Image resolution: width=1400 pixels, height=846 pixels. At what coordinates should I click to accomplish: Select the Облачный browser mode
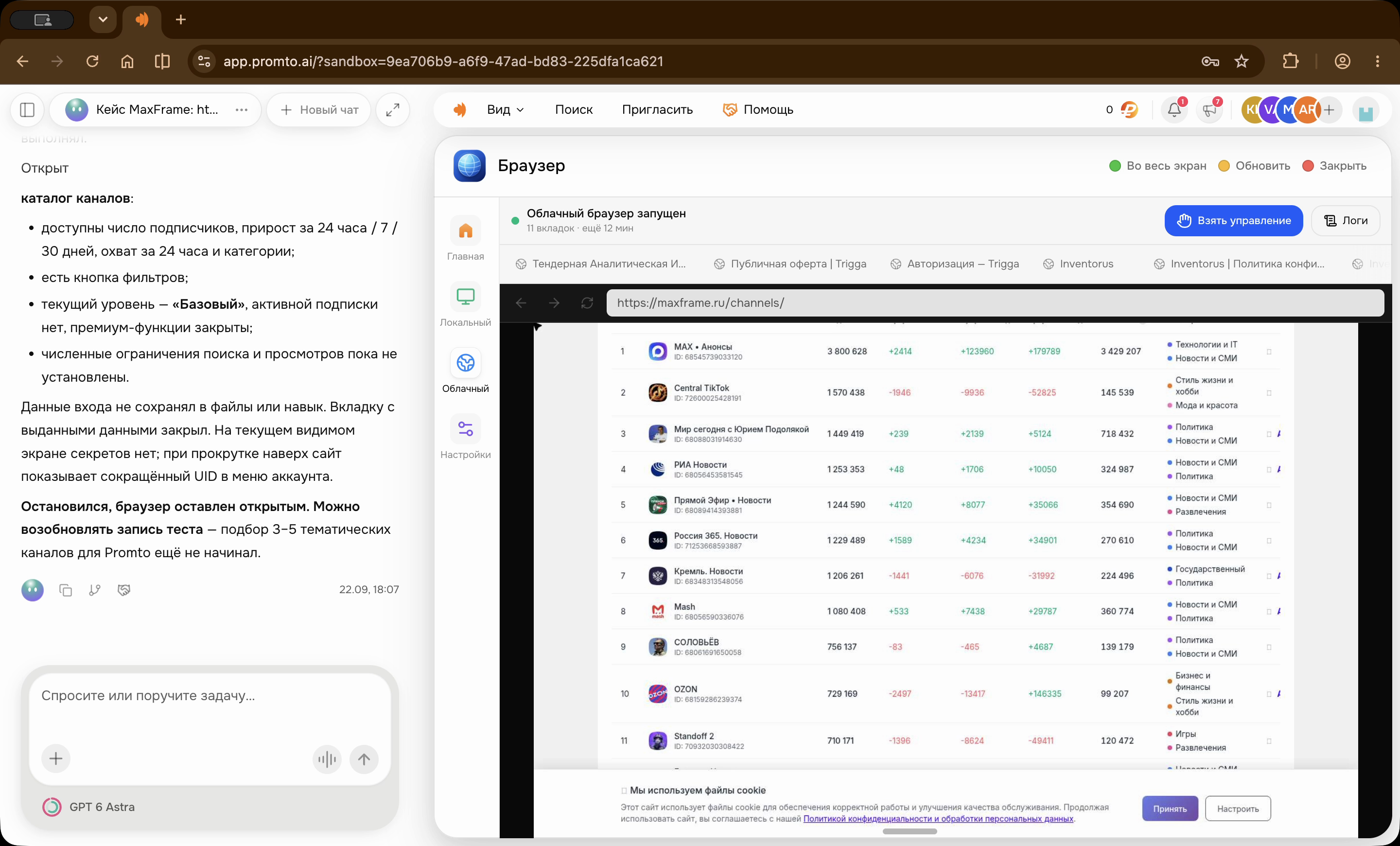[x=465, y=370]
